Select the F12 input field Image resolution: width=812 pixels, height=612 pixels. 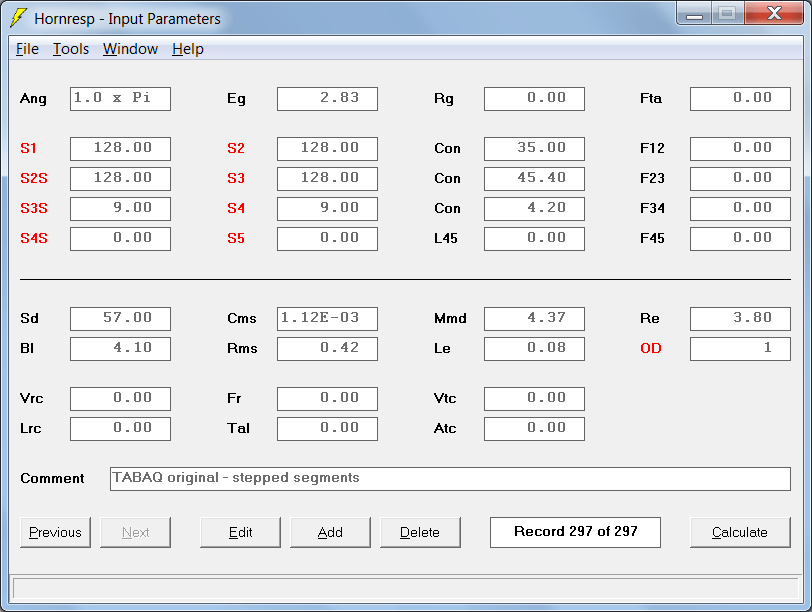741,149
